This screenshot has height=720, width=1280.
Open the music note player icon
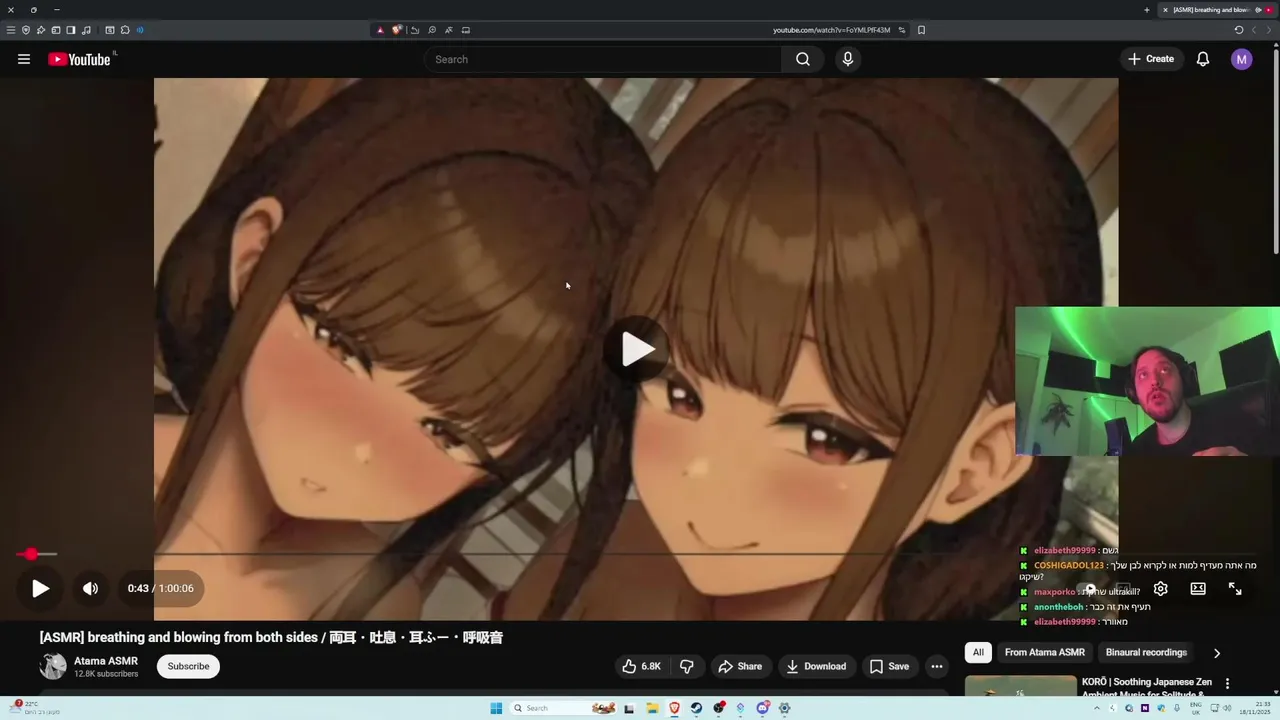86,30
